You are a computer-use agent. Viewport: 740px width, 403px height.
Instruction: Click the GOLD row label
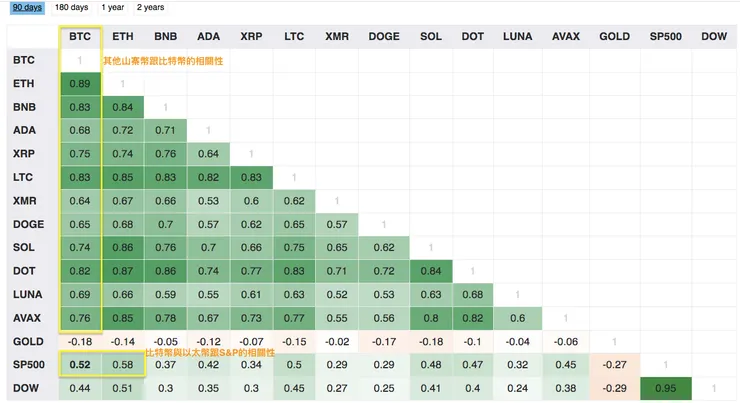tap(27, 341)
